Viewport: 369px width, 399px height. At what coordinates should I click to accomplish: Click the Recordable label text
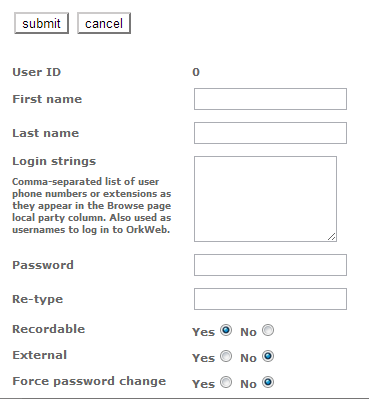pyautogui.click(x=49, y=329)
